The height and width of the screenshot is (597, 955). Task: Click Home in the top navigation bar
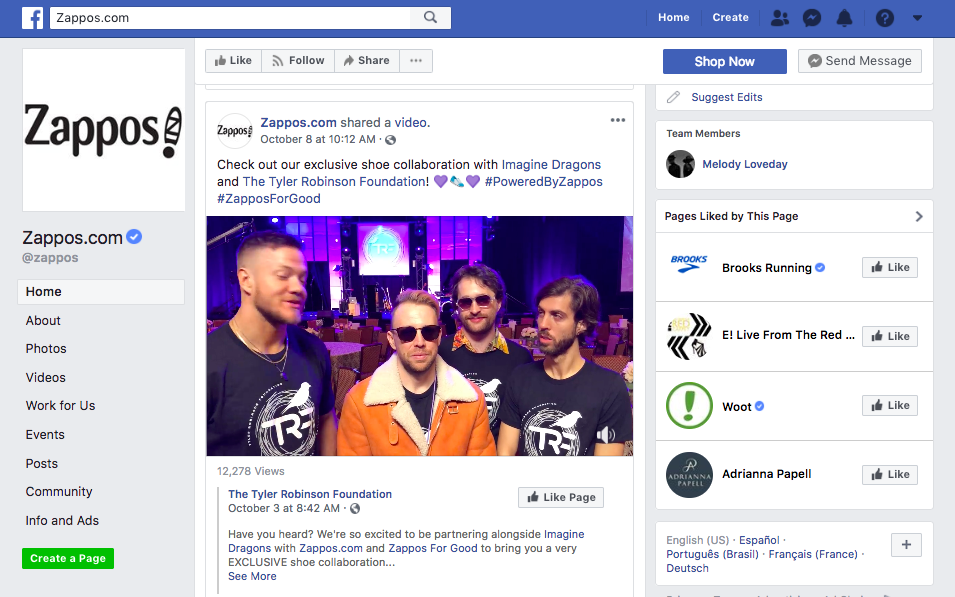[x=674, y=18]
